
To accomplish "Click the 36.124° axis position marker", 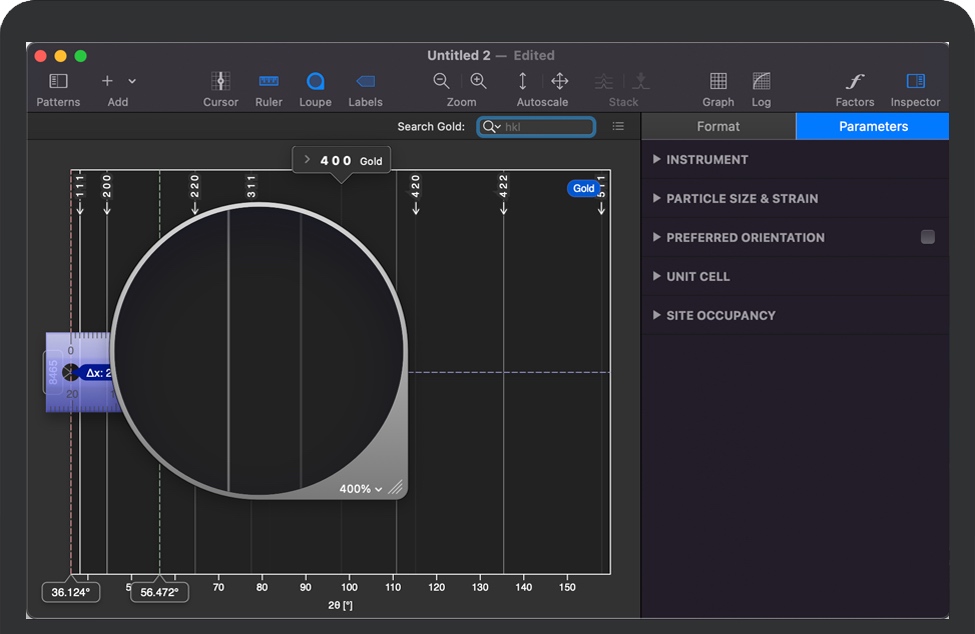I will (71, 592).
